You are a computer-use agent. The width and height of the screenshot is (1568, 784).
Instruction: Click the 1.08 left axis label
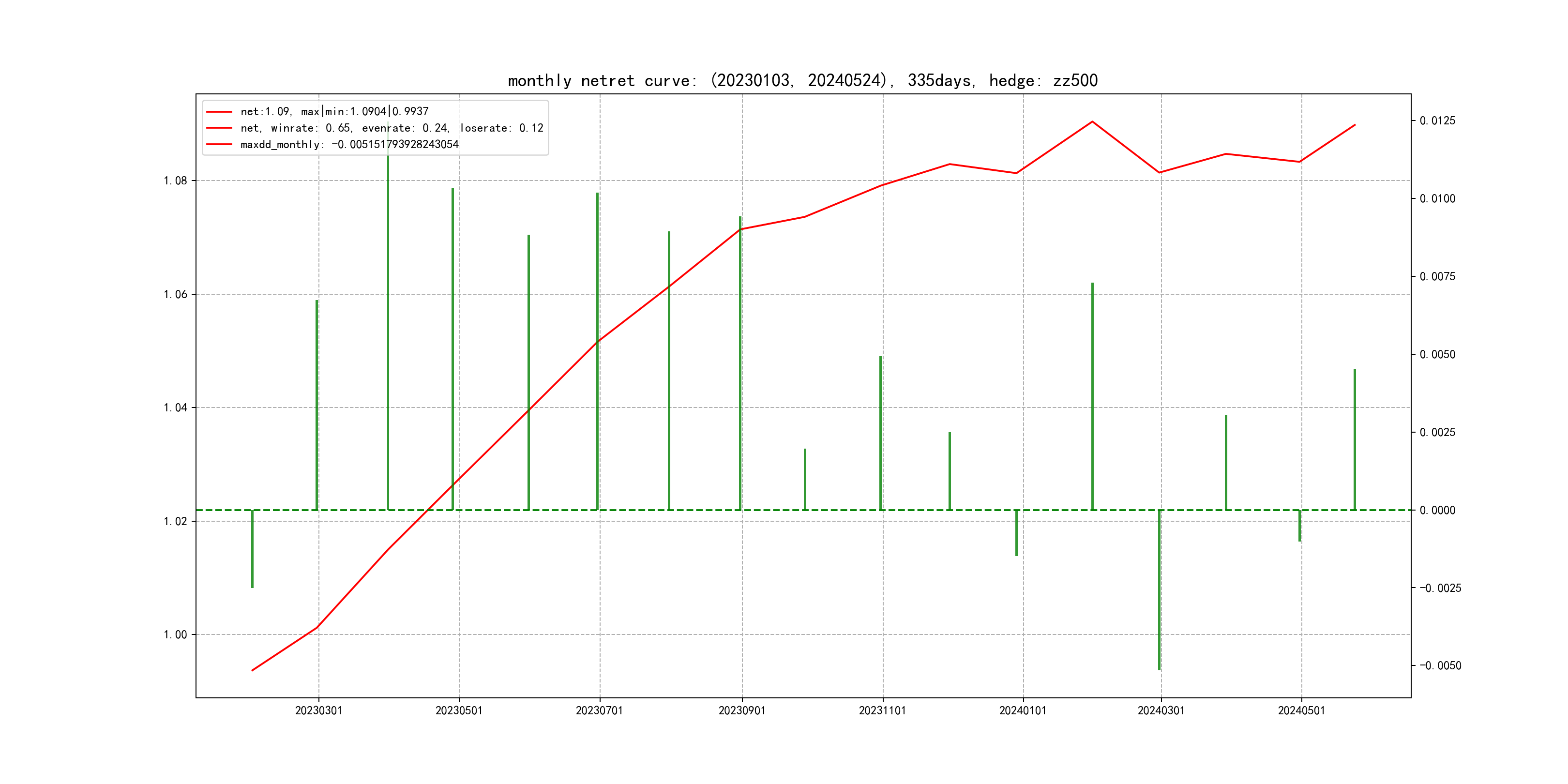pos(175,181)
